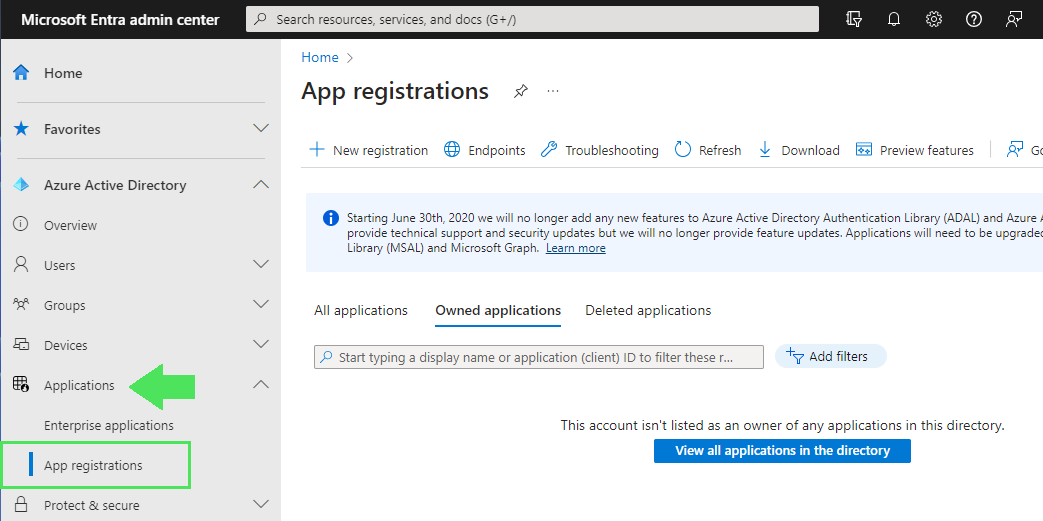The height and width of the screenshot is (521, 1043).
Task: Expand the Groups chevron
Action: tap(261, 304)
